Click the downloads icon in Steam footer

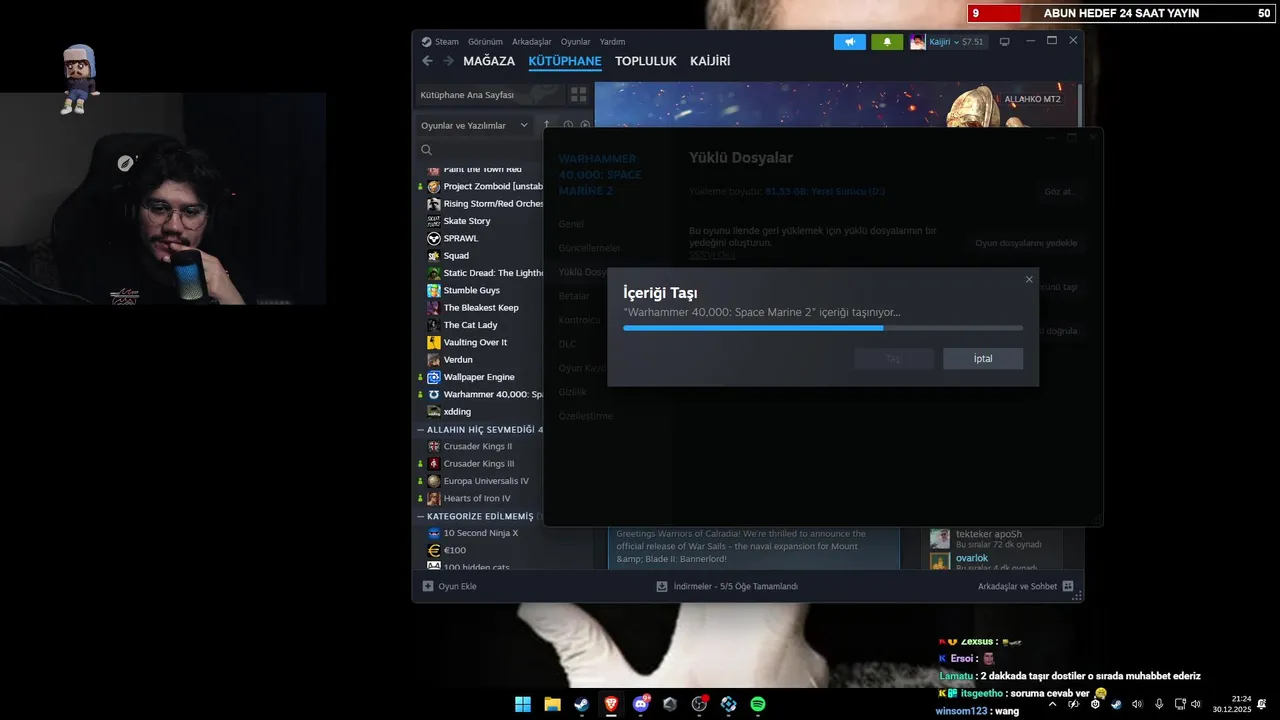click(662, 586)
